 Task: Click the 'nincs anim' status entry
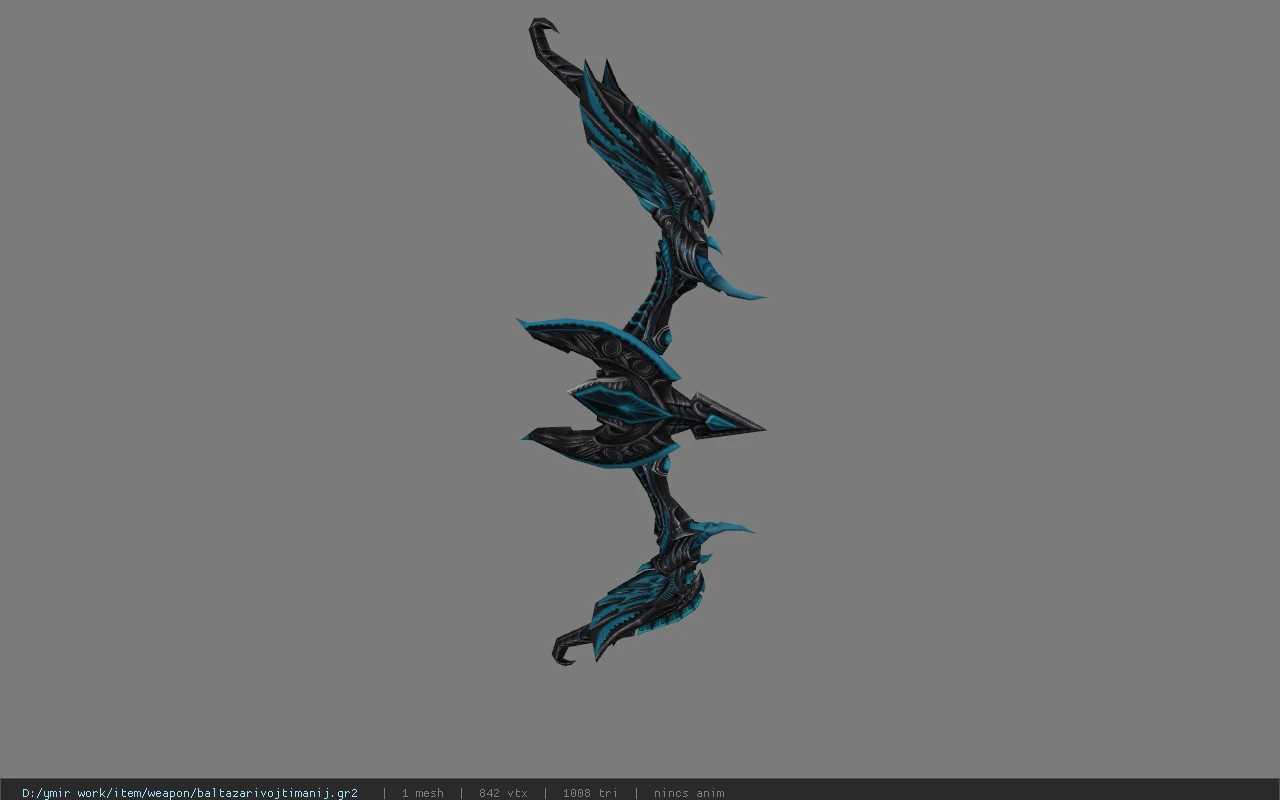(x=689, y=793)
